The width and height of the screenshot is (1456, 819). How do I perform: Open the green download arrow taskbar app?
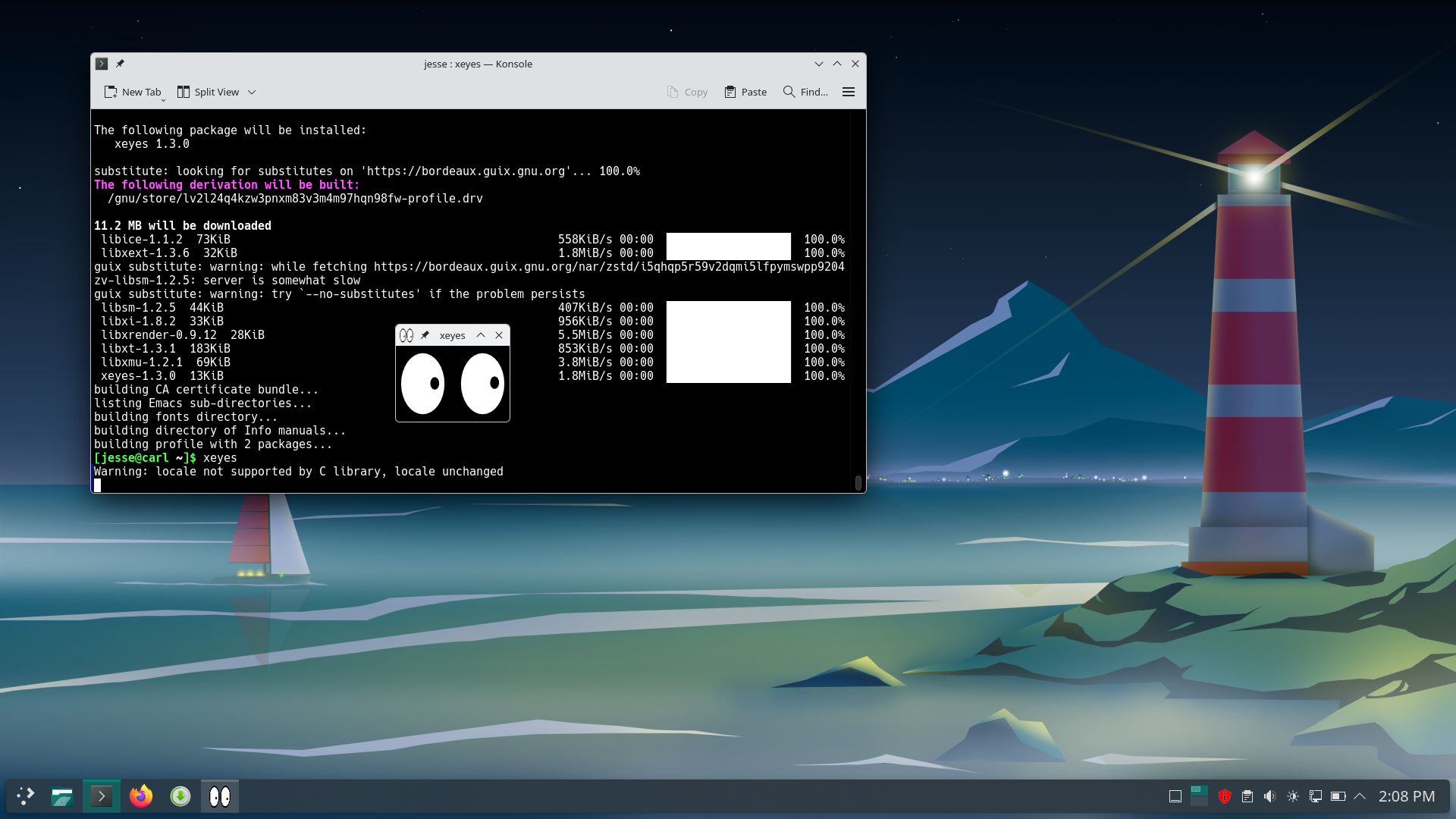click(180, 796)
